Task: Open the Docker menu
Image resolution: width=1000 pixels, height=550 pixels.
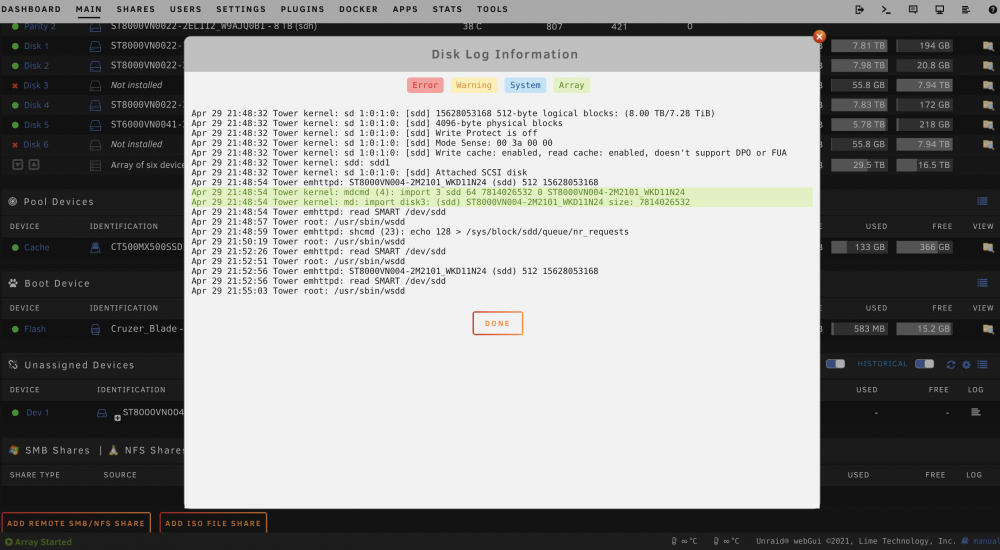Action: click(x=358, y=9)
